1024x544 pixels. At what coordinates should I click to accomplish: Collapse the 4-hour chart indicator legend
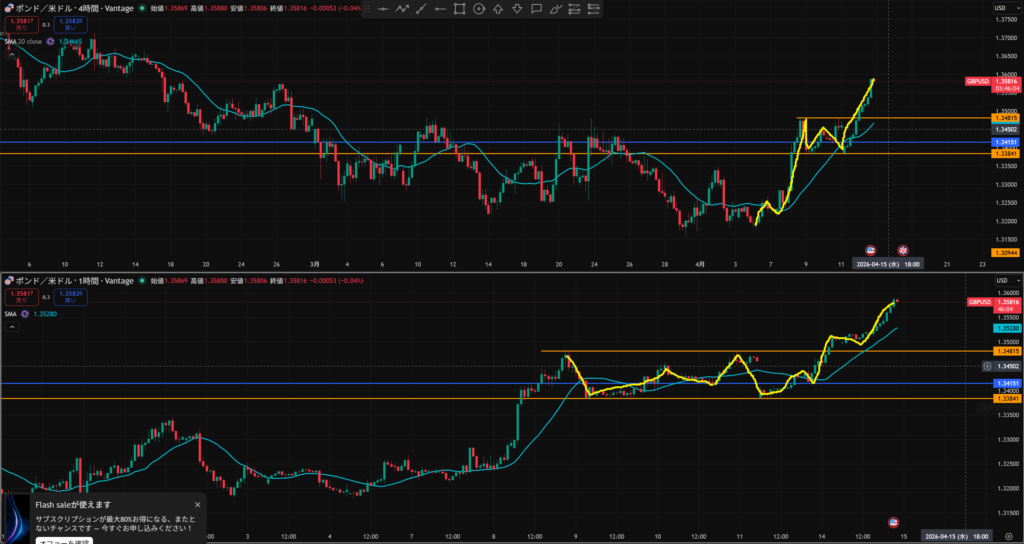click(14, 55)
